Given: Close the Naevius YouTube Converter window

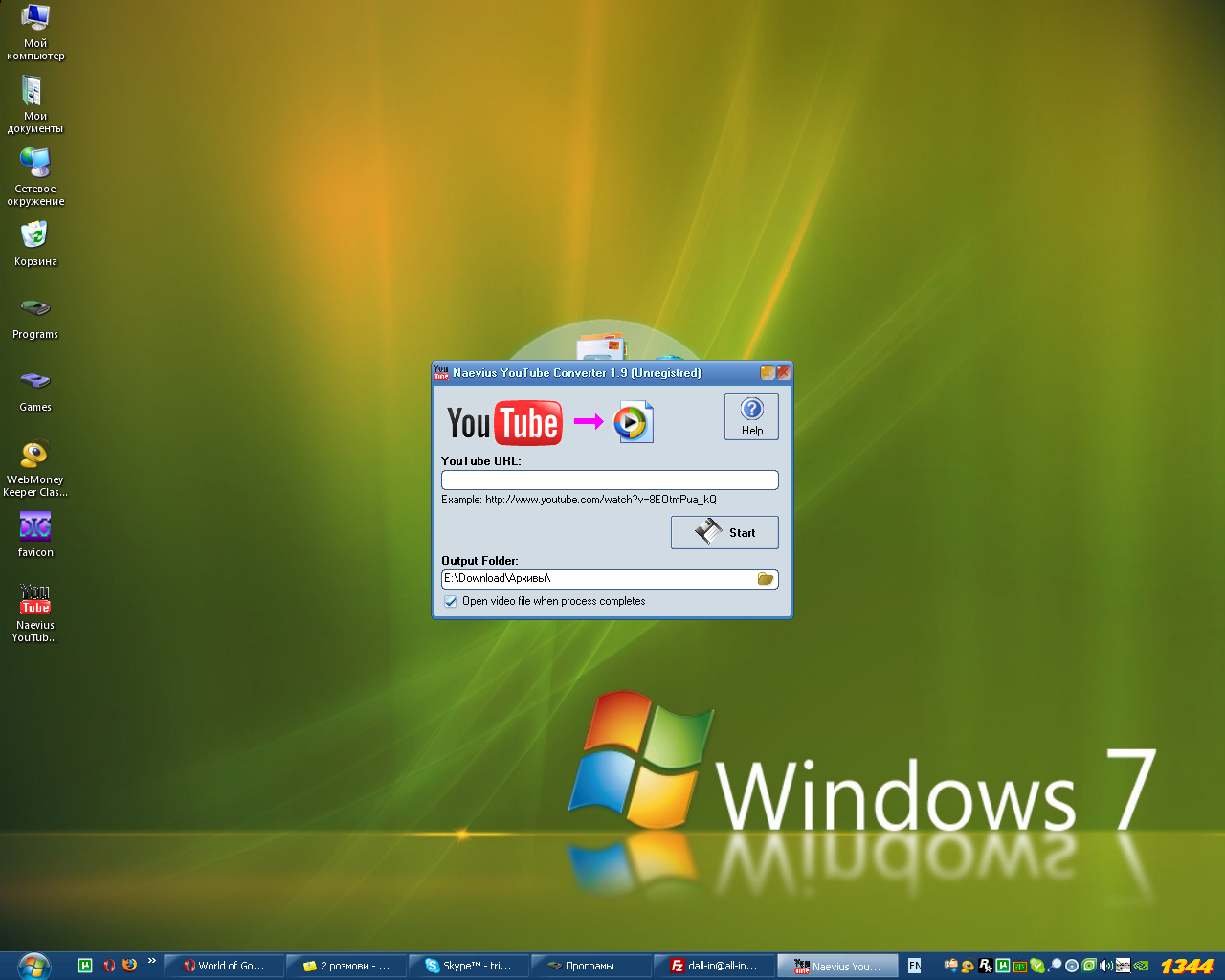Looking at the screenshot, I should tap(783, 372).
